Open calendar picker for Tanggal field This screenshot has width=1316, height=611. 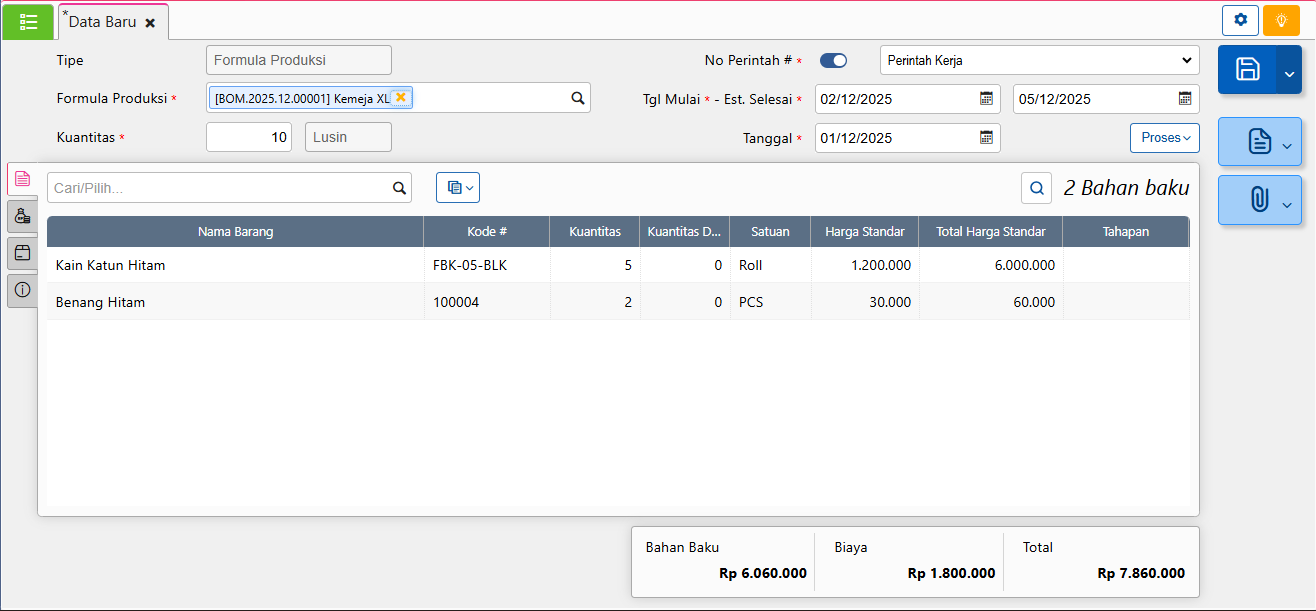point(986,138)
